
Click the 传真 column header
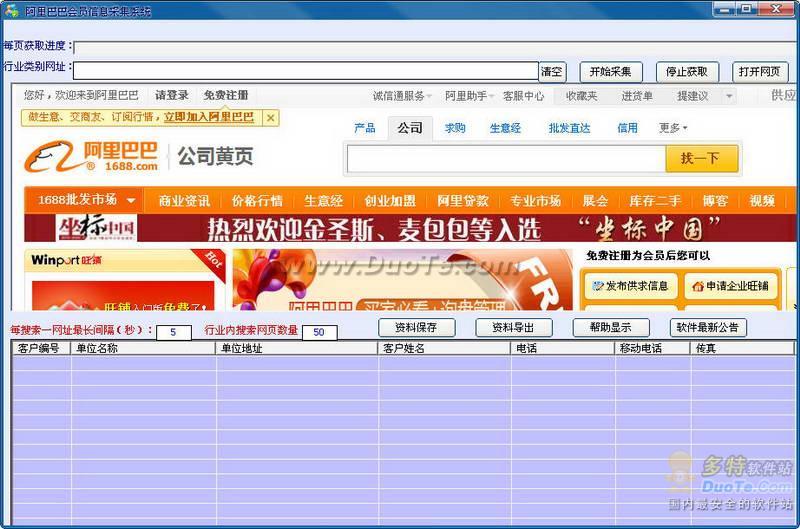743,348
